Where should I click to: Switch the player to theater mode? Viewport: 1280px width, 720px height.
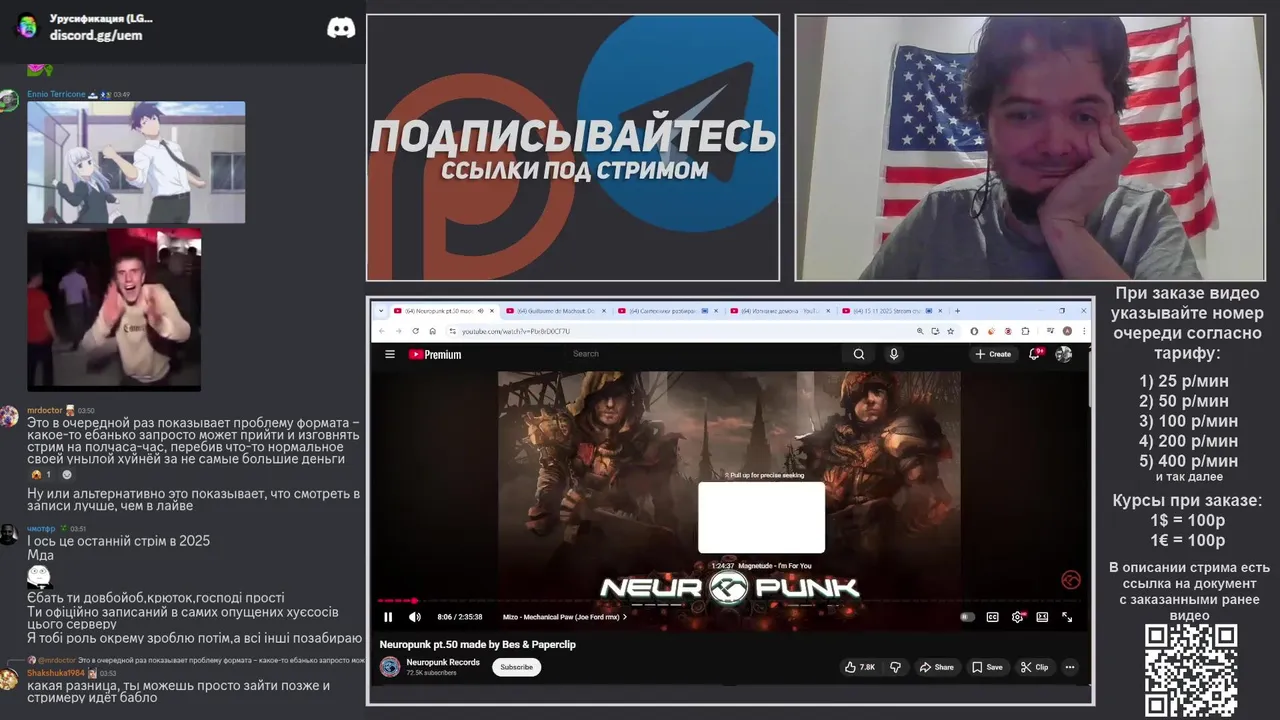click(x=1042, y=617)
